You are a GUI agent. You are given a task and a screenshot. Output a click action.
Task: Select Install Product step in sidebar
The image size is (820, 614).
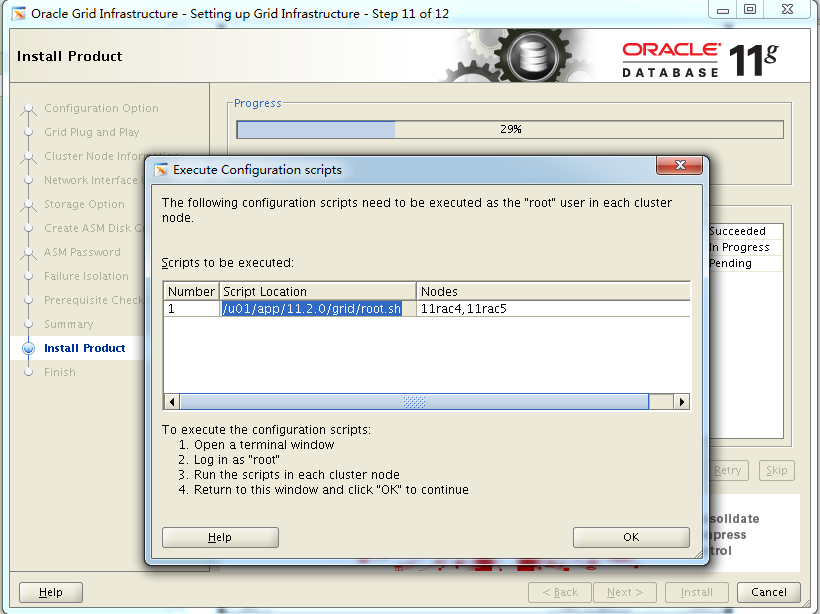[x=85, y=348]
